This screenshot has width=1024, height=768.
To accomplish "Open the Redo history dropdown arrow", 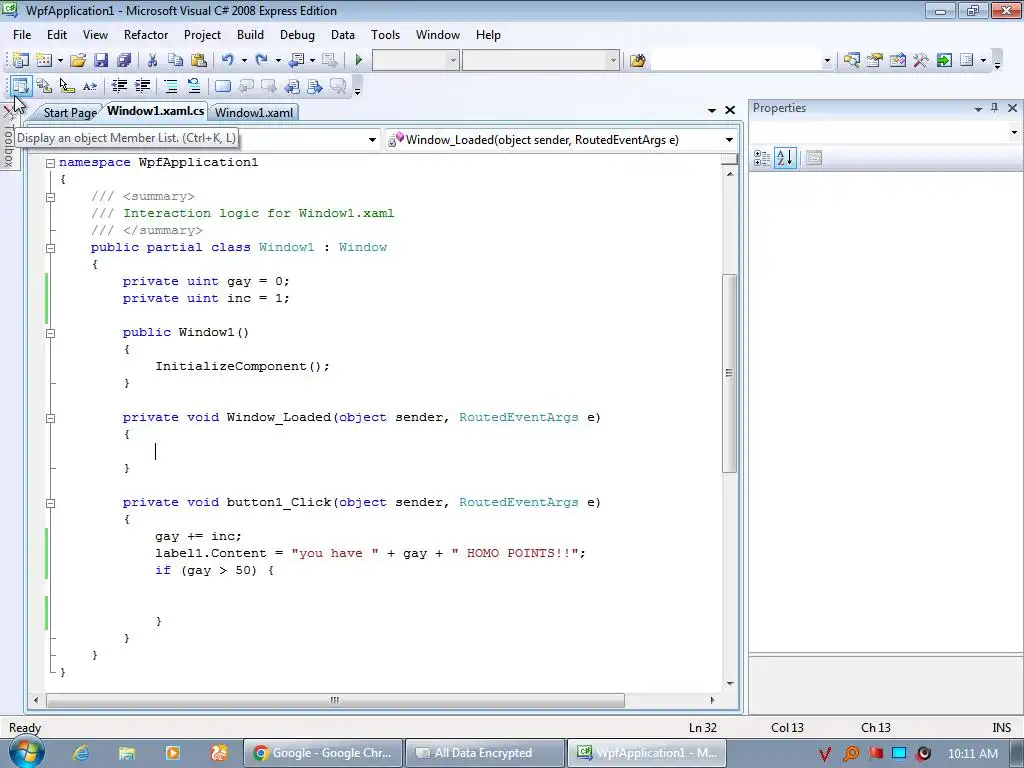I will (278, 61).
